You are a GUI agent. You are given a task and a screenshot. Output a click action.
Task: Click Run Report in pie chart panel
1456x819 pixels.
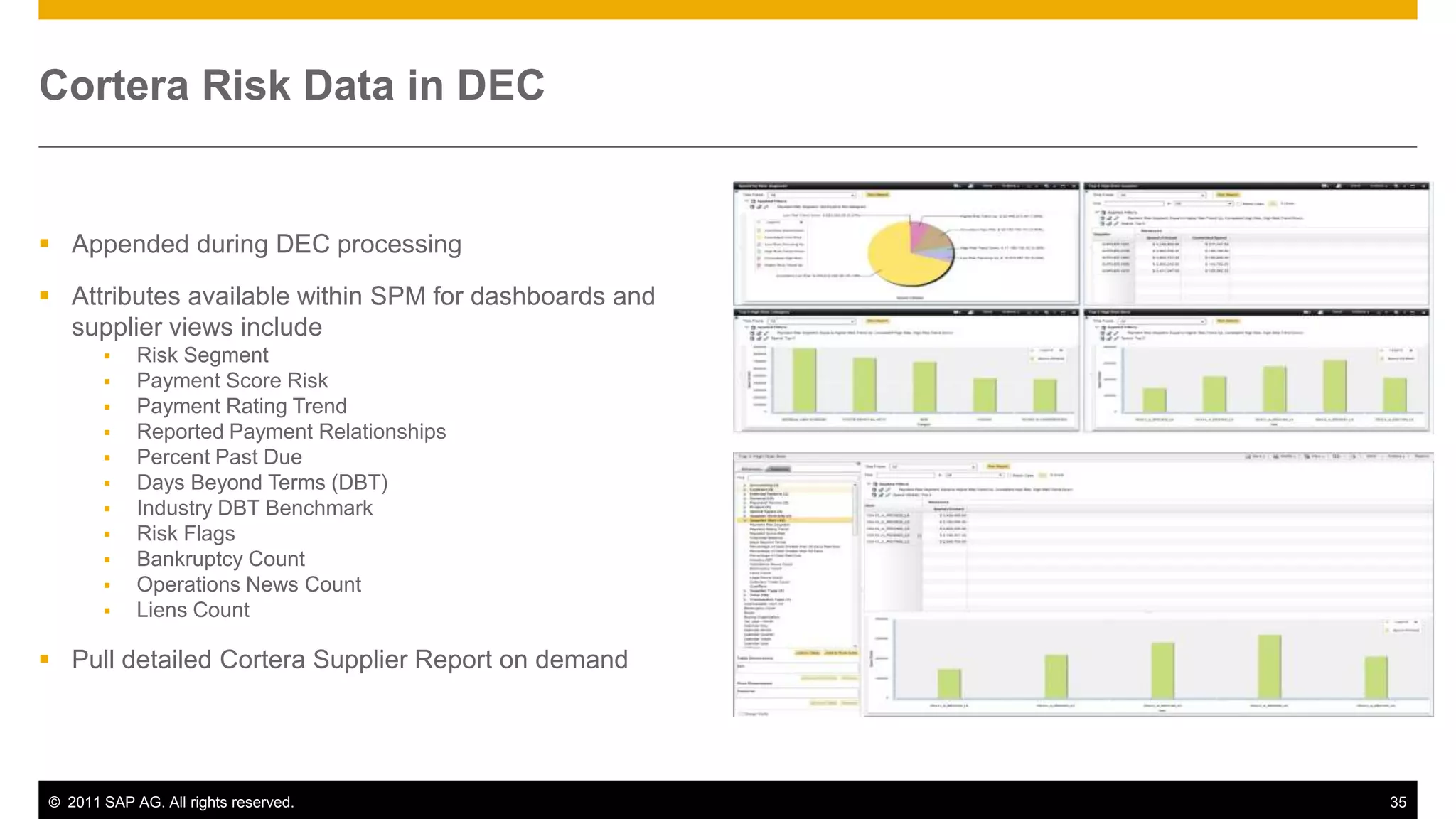(x=878, y=194)
